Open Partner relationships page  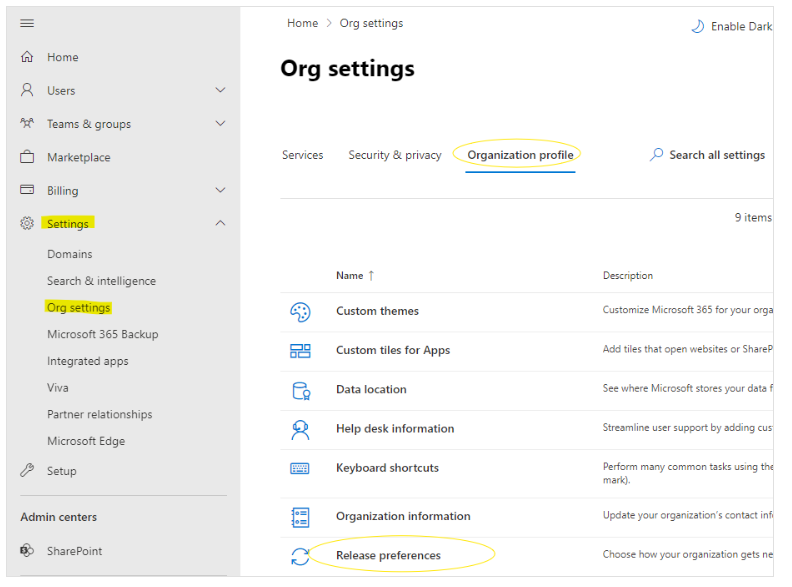[x=100, y=414]
